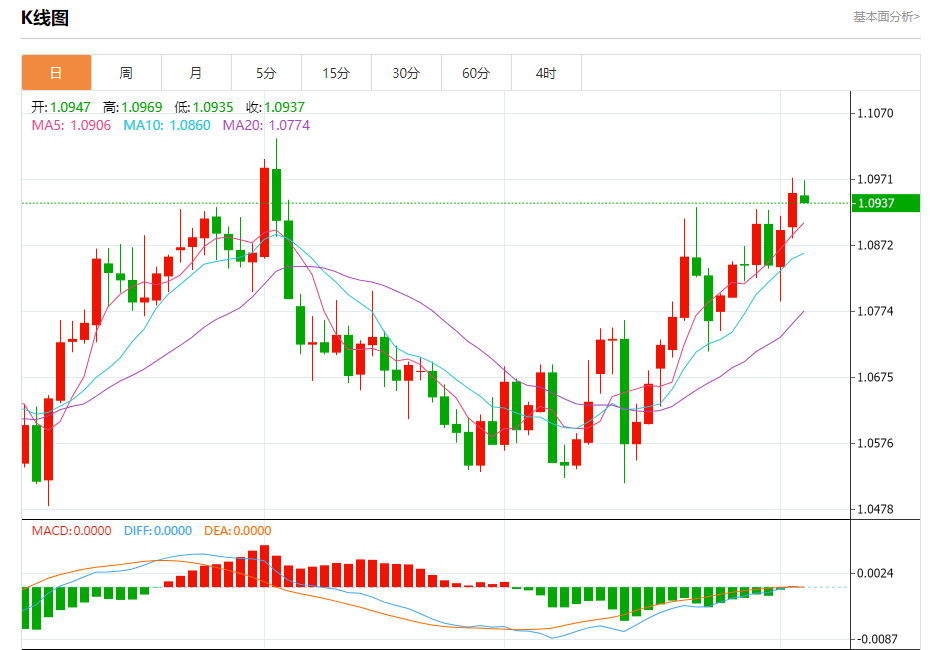Open the 5分 interval tab
Image resolution: width=935 pixels, height=650 pixels.
pos(266,73)
